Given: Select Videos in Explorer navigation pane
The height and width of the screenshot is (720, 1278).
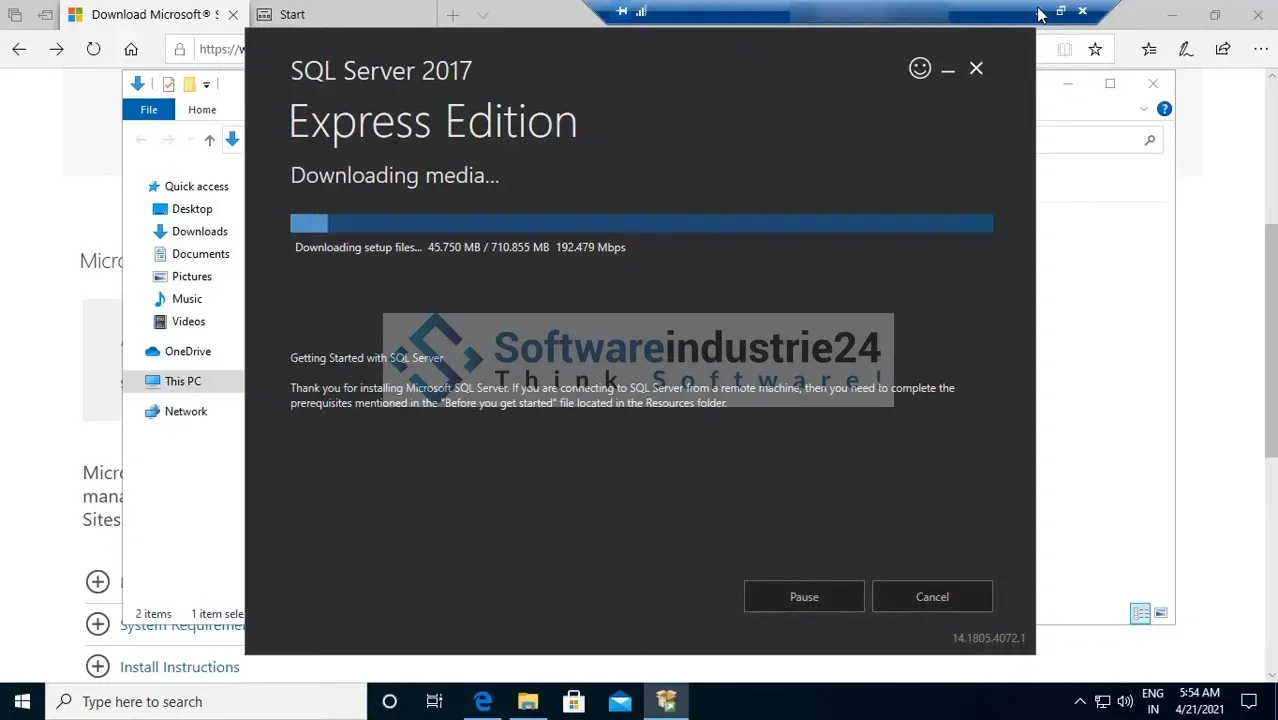Looking at the screenshot, I should pyautogui.click(x=180, y=321).
